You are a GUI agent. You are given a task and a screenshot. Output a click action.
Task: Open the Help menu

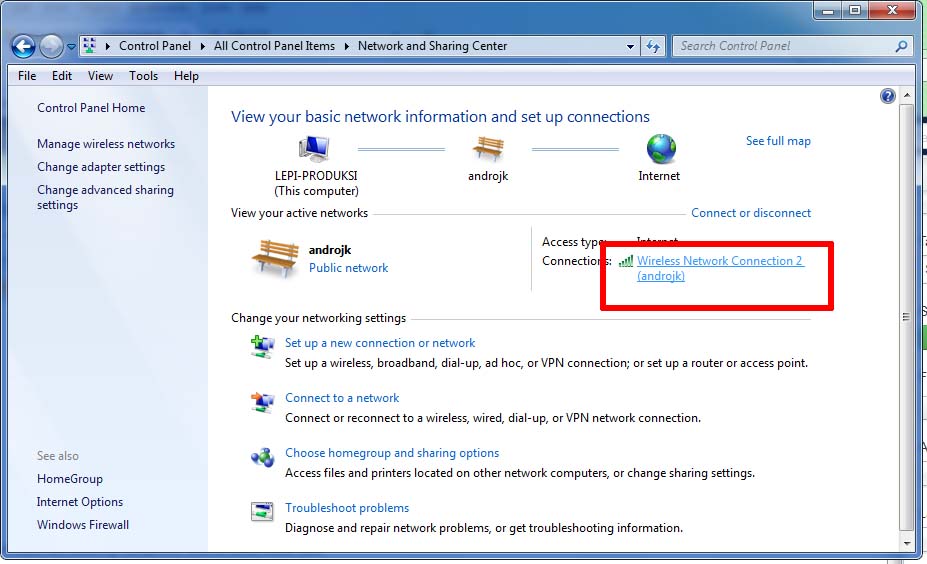[186, 76]
